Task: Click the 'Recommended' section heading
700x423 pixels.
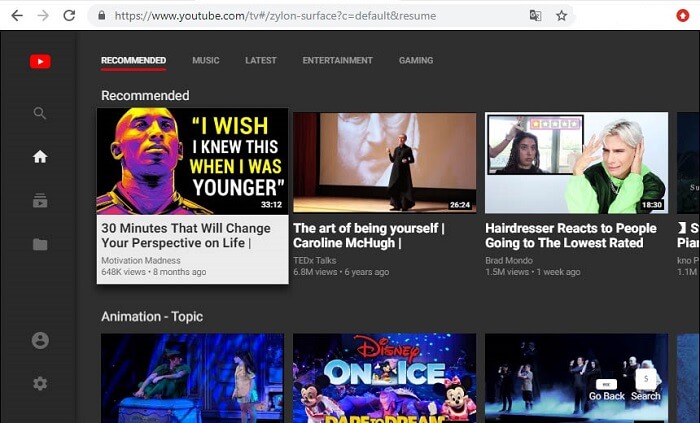Action: pyautogui.click(x=145, y=95)
